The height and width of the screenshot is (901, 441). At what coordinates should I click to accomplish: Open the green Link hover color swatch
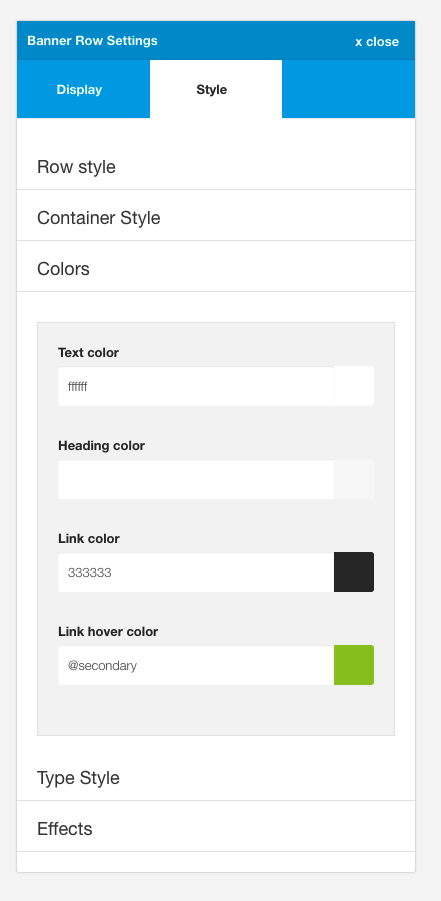[354, 666]
